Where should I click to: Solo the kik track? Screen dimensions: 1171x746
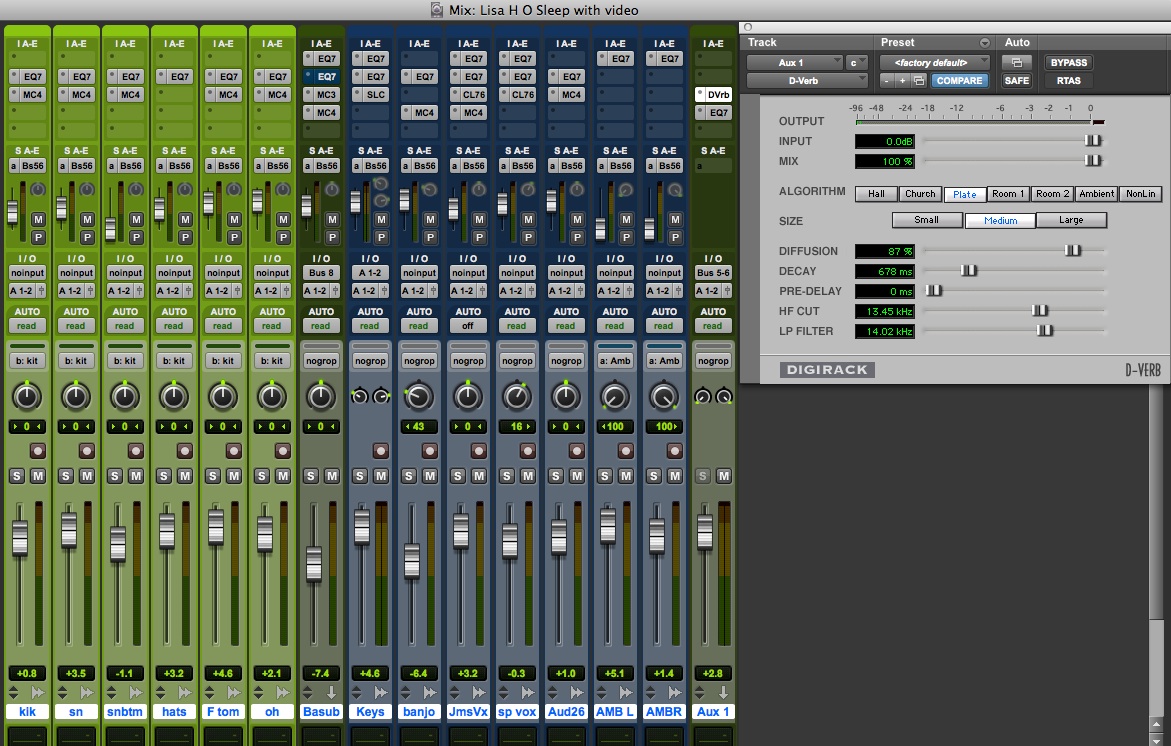[16, 476]
